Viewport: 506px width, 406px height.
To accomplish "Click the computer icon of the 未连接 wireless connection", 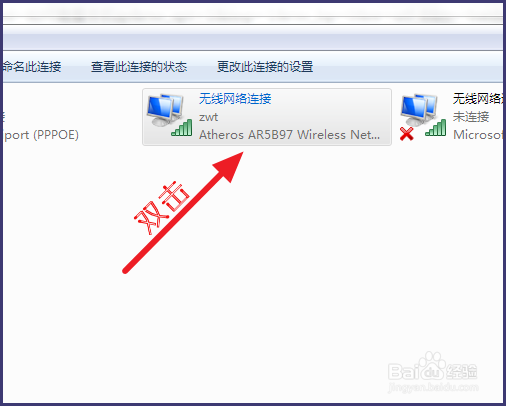I will coord(419,110).
